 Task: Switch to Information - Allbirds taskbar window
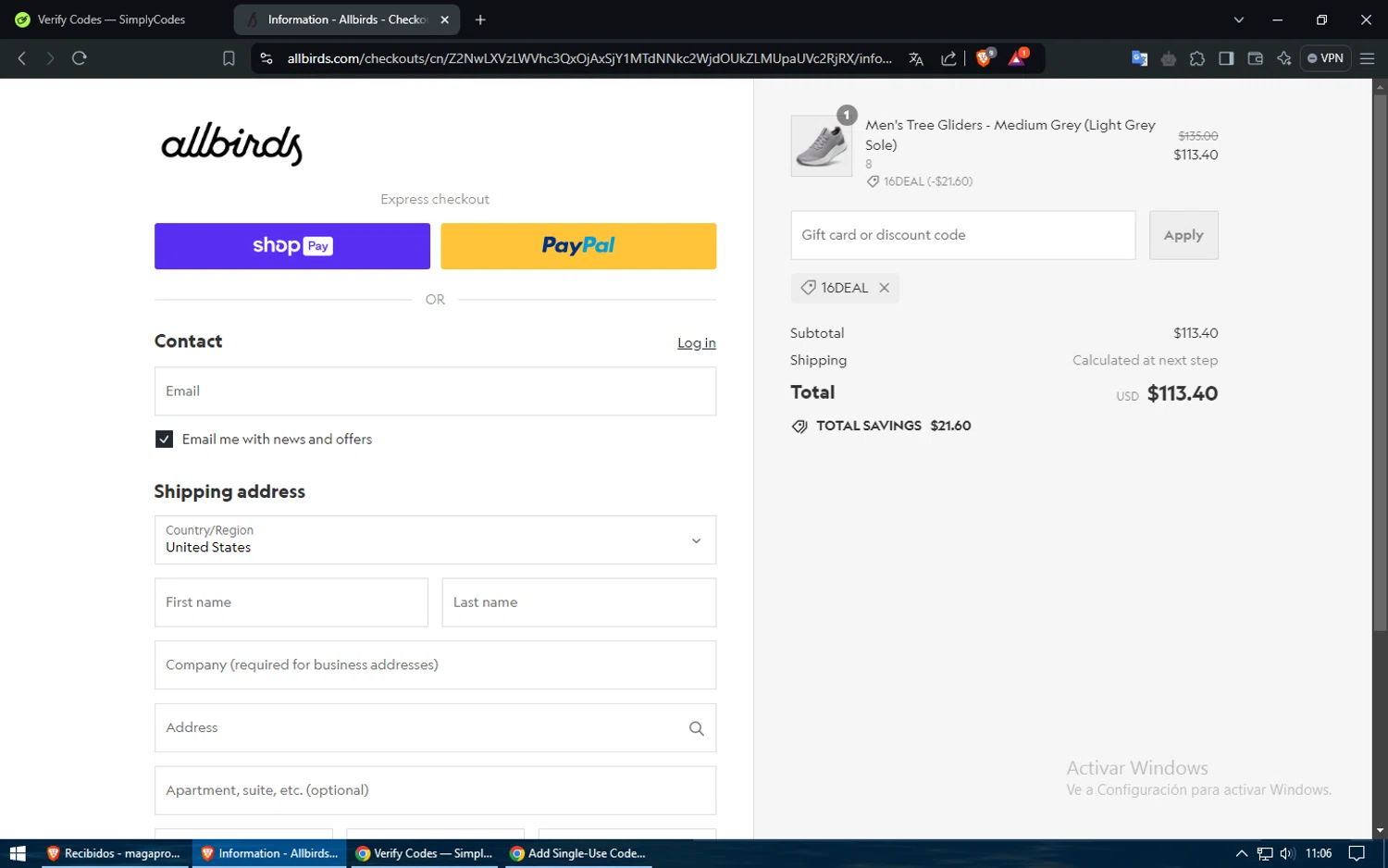(269, 853)
